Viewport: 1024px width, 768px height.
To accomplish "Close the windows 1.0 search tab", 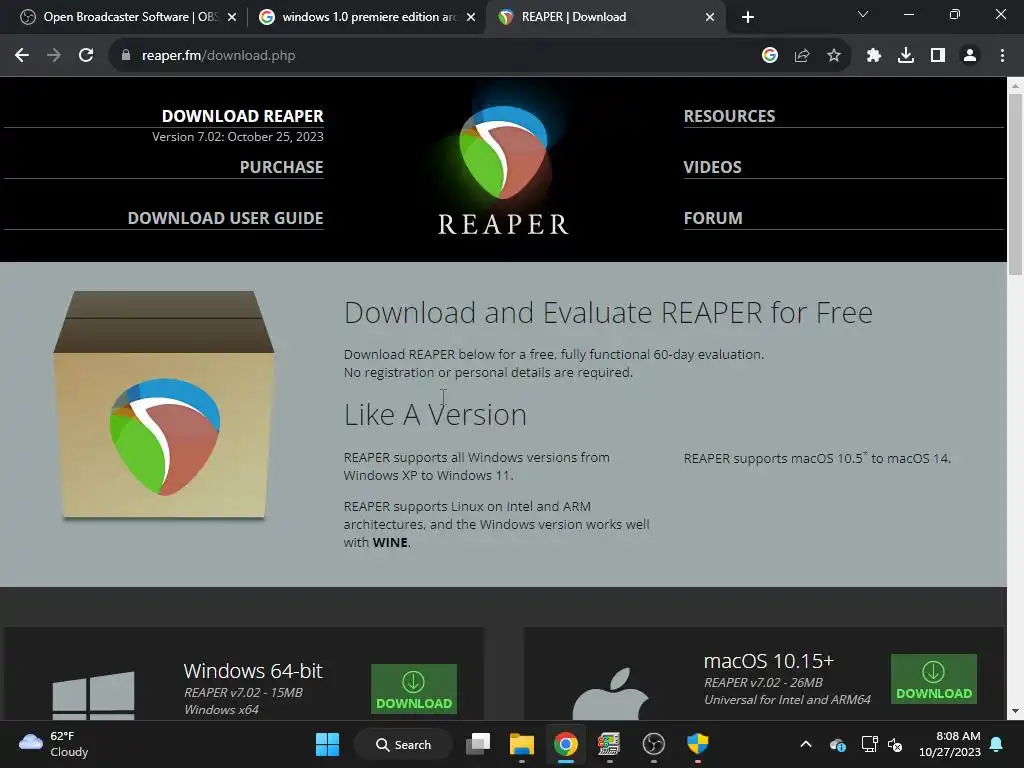I will click(471, 17).
